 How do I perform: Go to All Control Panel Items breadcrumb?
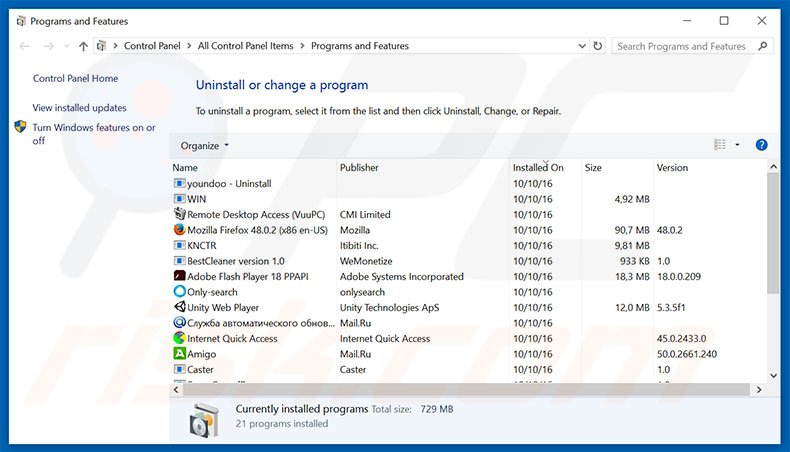245,46
